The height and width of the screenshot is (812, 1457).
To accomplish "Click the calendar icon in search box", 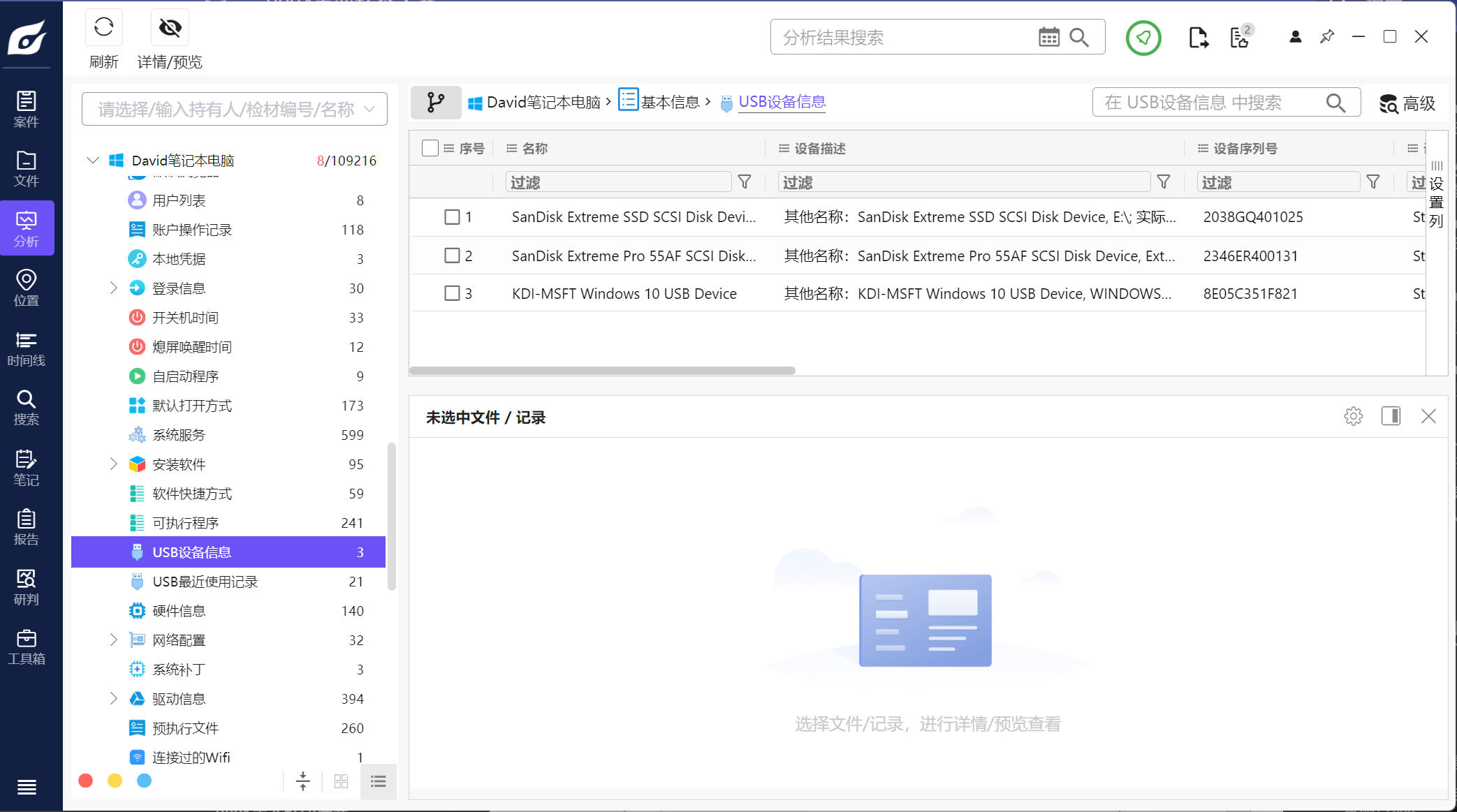I will click(1048, 37).
